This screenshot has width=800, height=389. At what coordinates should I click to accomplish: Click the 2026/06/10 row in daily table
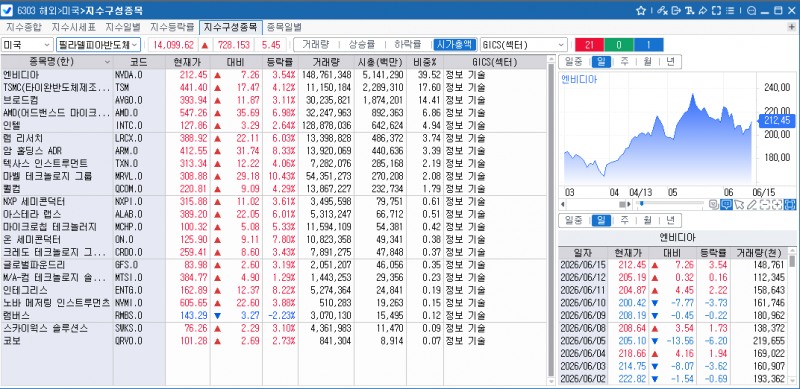(x=672, y=303)
